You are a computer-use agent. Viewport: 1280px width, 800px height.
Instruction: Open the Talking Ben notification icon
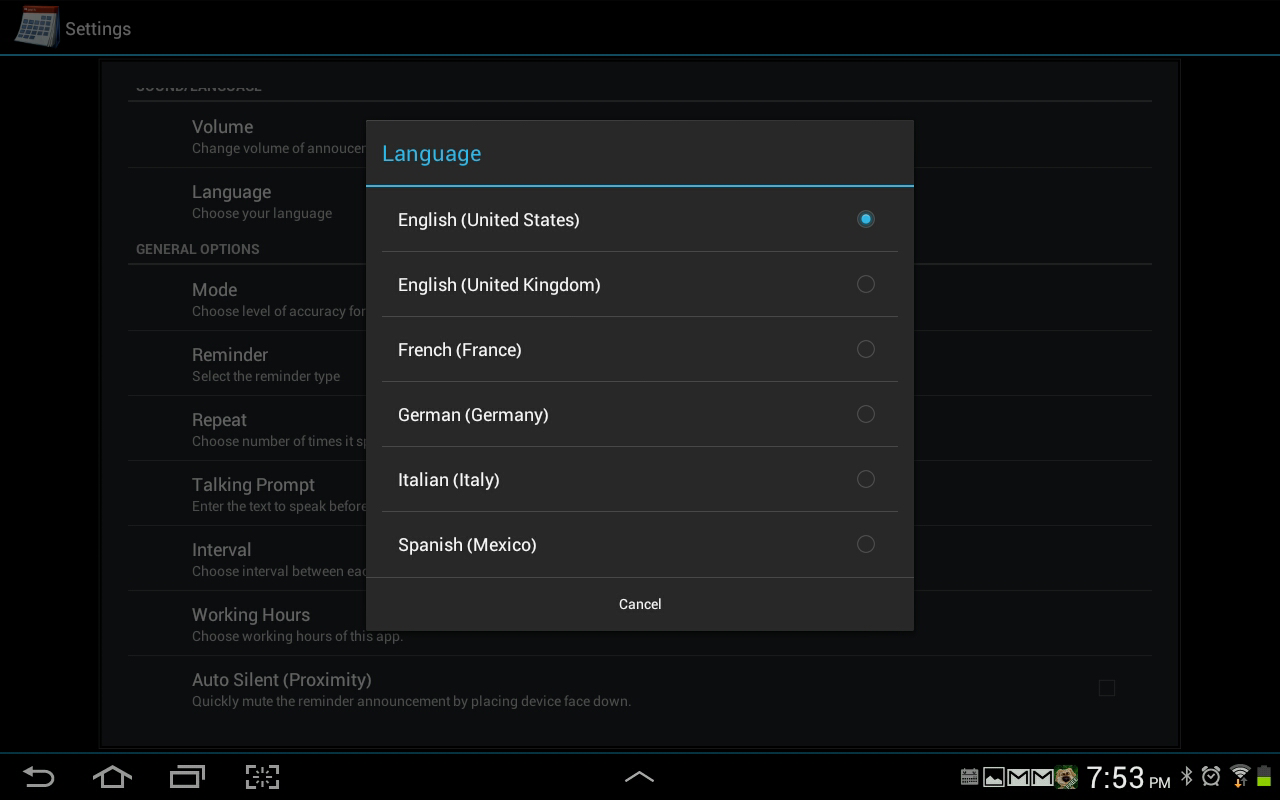1066,777
